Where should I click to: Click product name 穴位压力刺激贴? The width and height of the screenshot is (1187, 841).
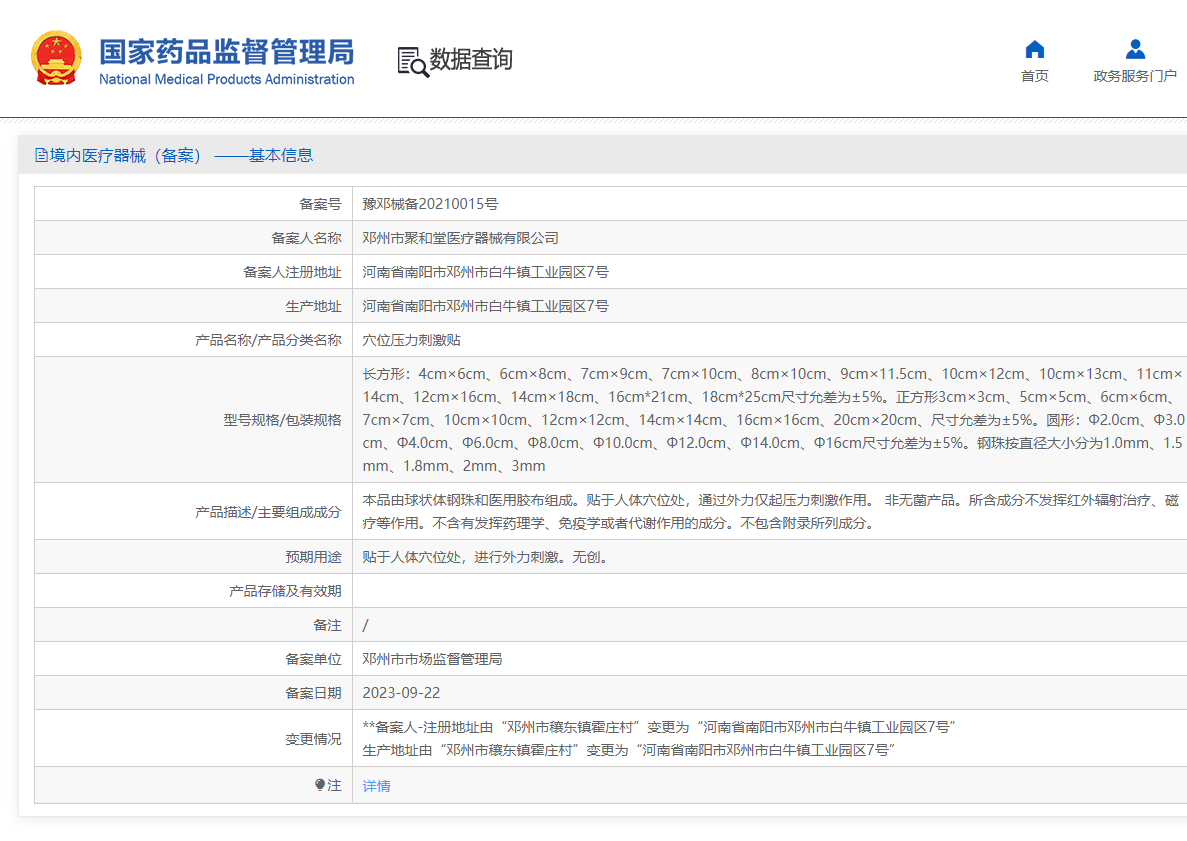411,340
